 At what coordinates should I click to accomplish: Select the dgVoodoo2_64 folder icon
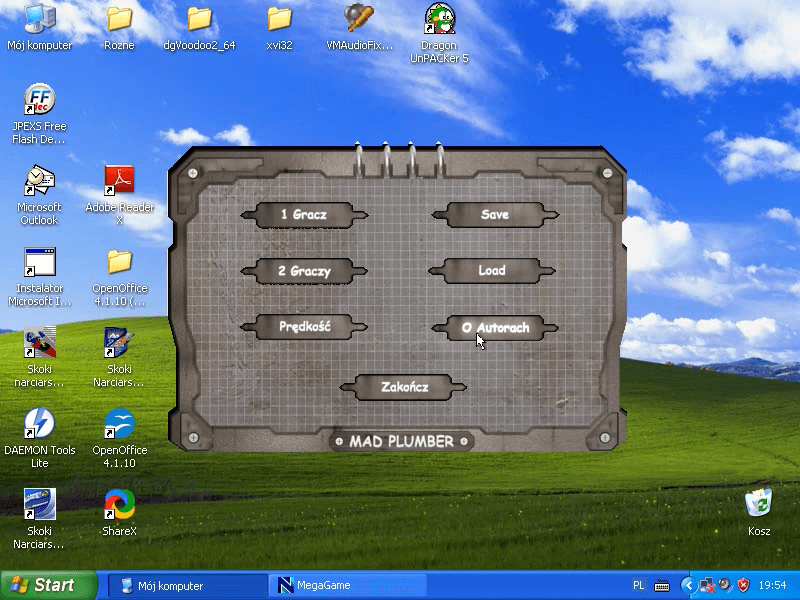pyautogui.click(x=199, y=27)
